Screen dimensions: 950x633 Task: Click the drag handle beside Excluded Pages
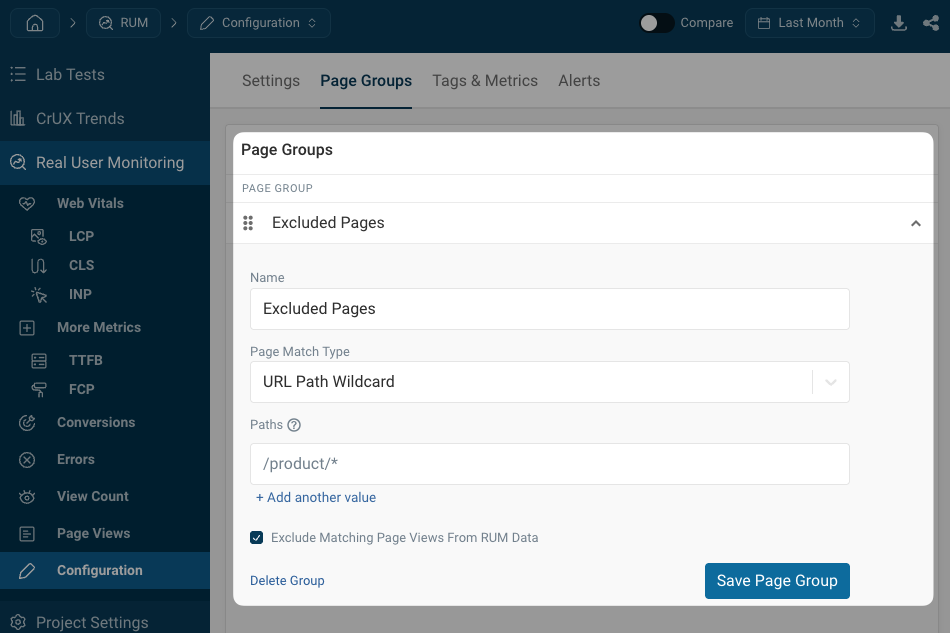[x=248, y=223]
